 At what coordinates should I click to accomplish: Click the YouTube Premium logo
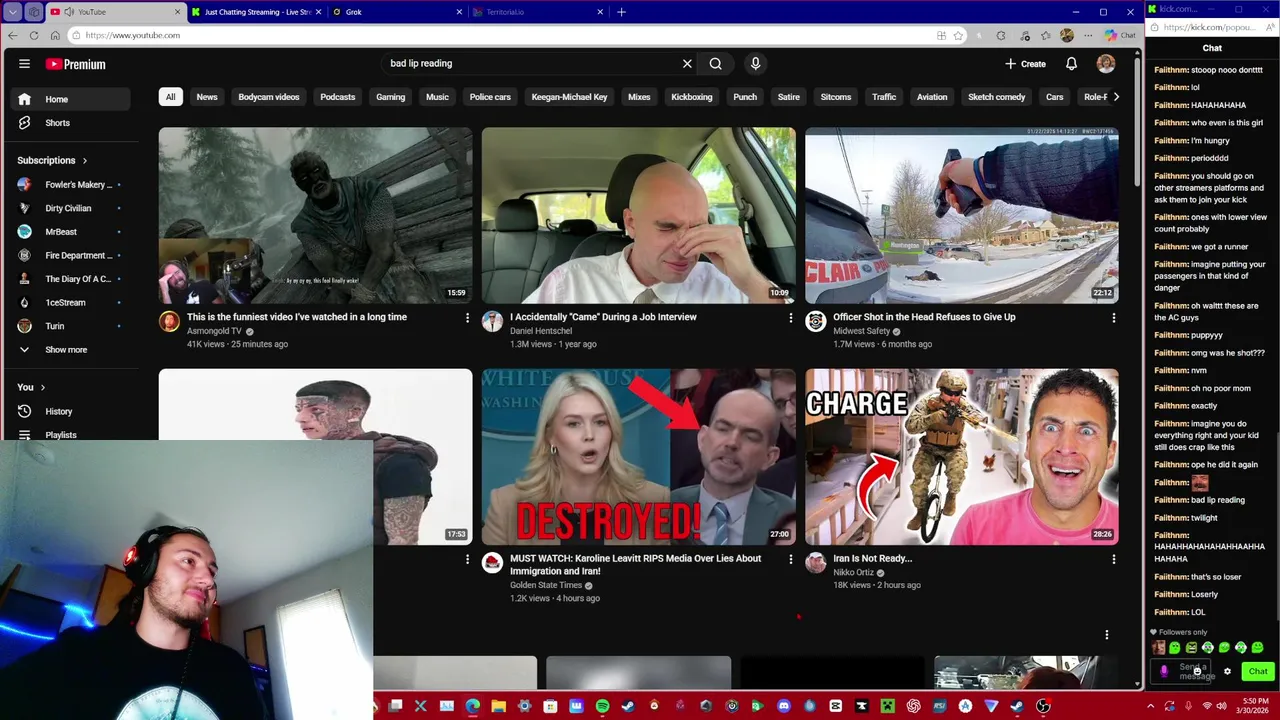75,64
